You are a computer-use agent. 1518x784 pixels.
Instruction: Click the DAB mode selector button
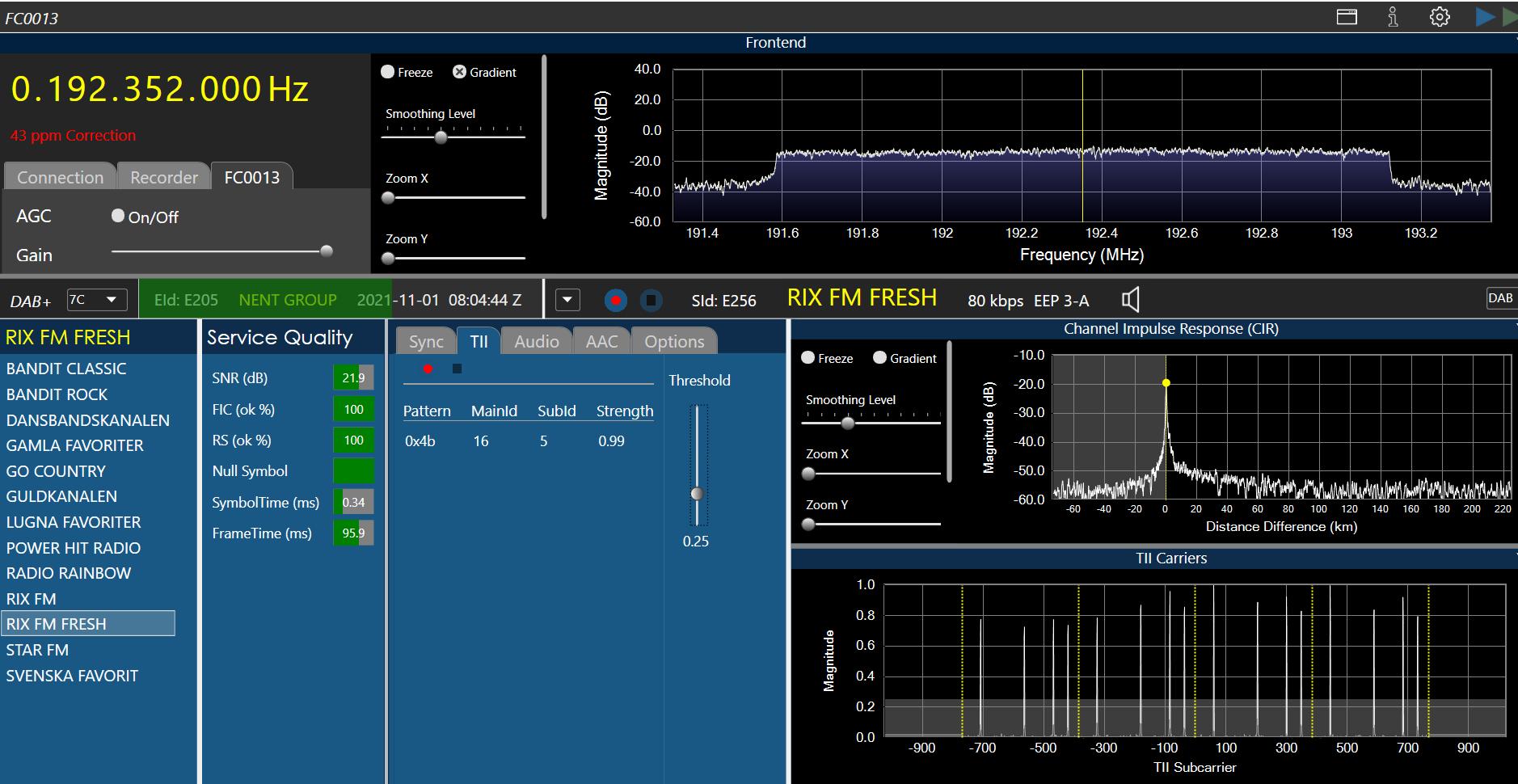[x=1500, y=298]
